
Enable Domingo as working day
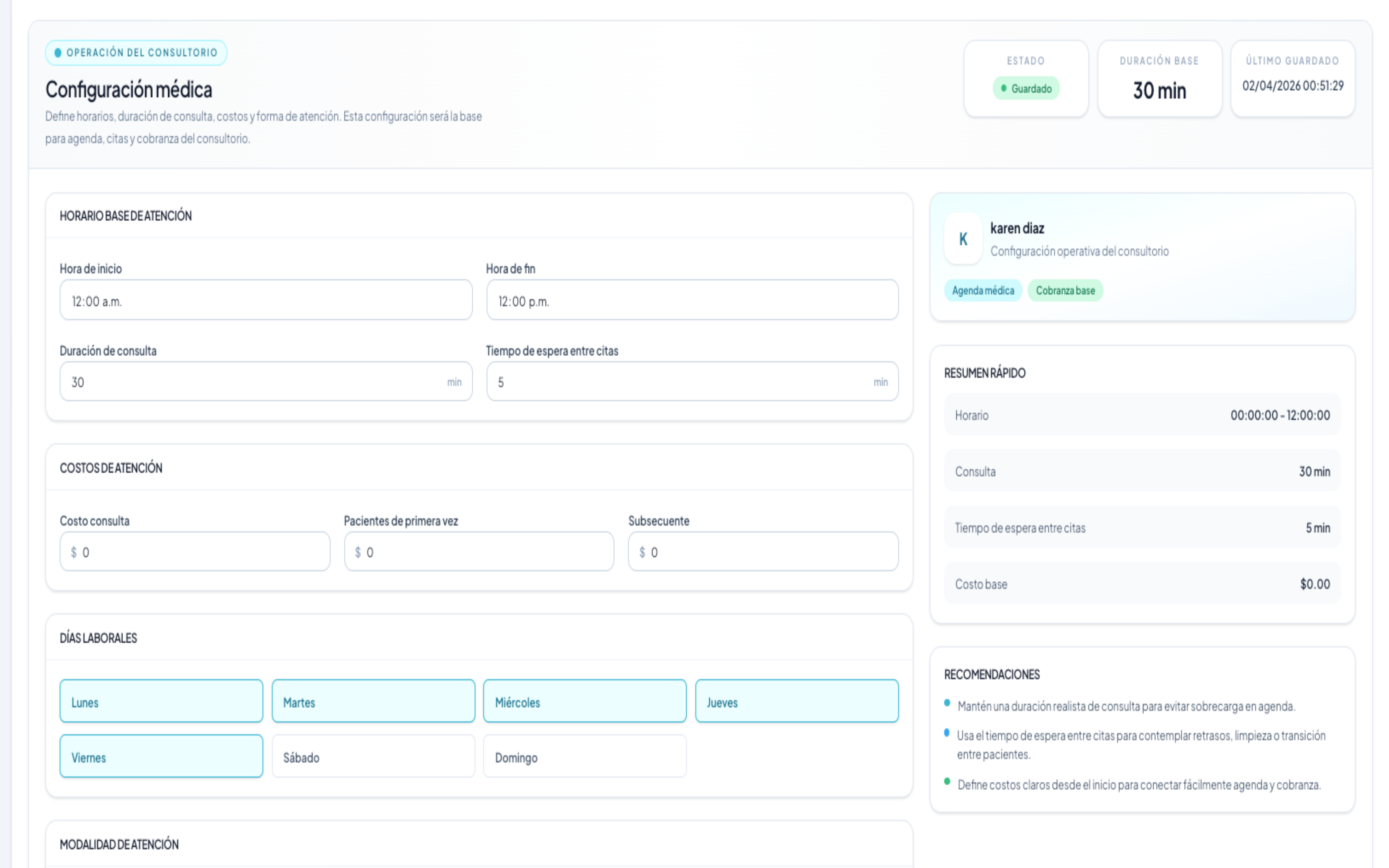584,757
